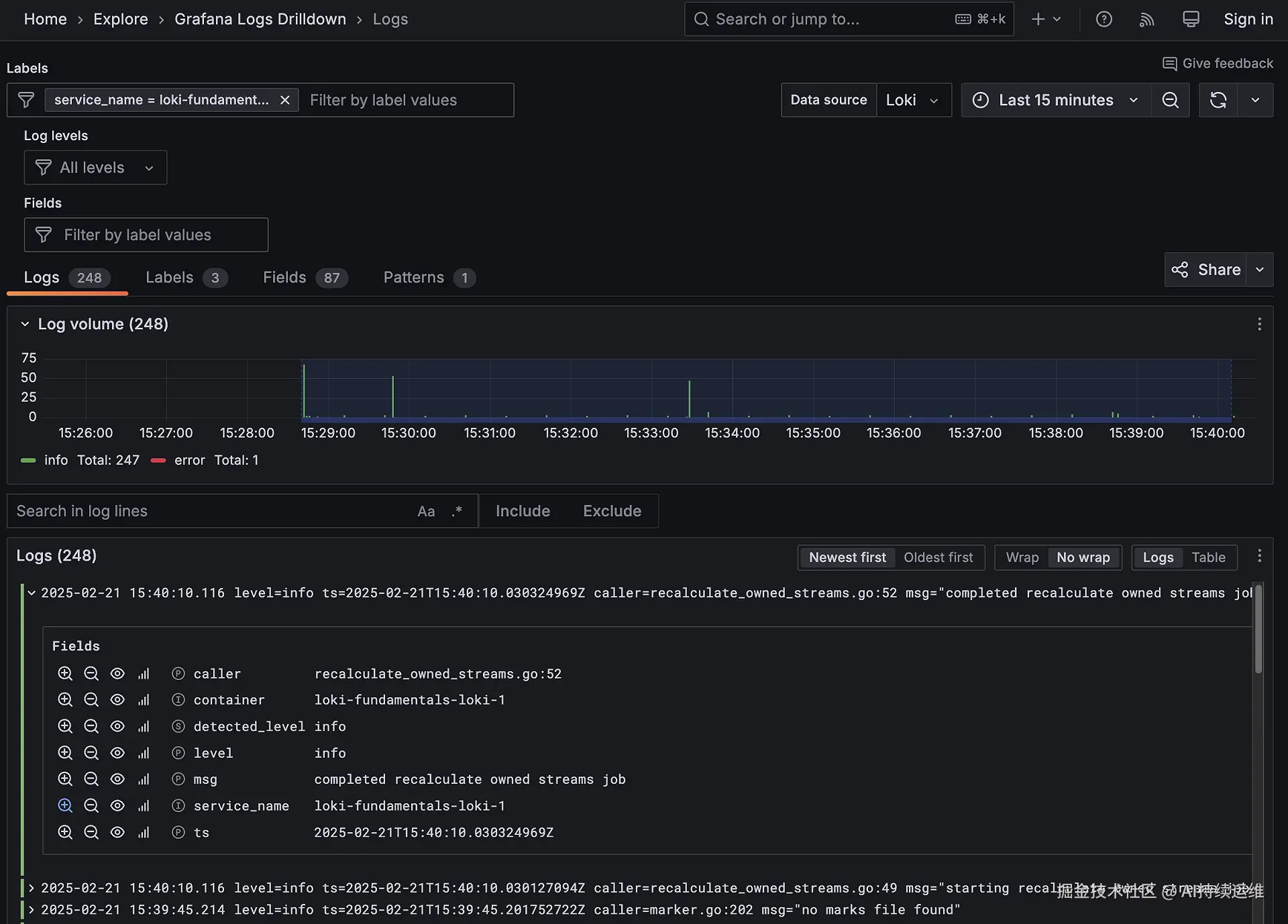This screenshot has height=924, width=1288.
Task: Click the red error legend swatch
Action: (x=158, y=461)
